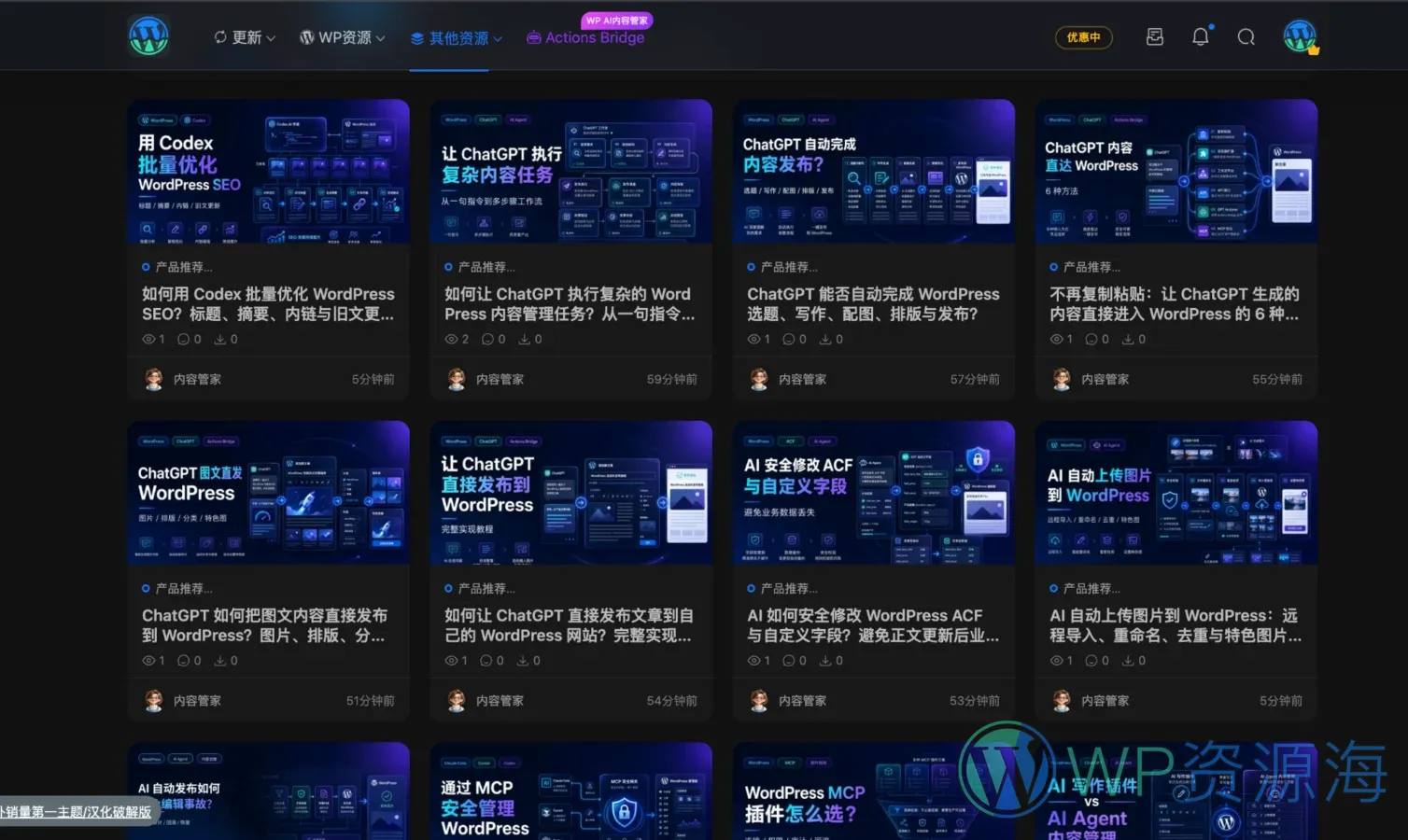The image size is (1408, 840).
Task: Open article 不再复制粘贴：让 ChatGPT 生成的内容
Action: pyautogui.click(x=1175, y=304)
